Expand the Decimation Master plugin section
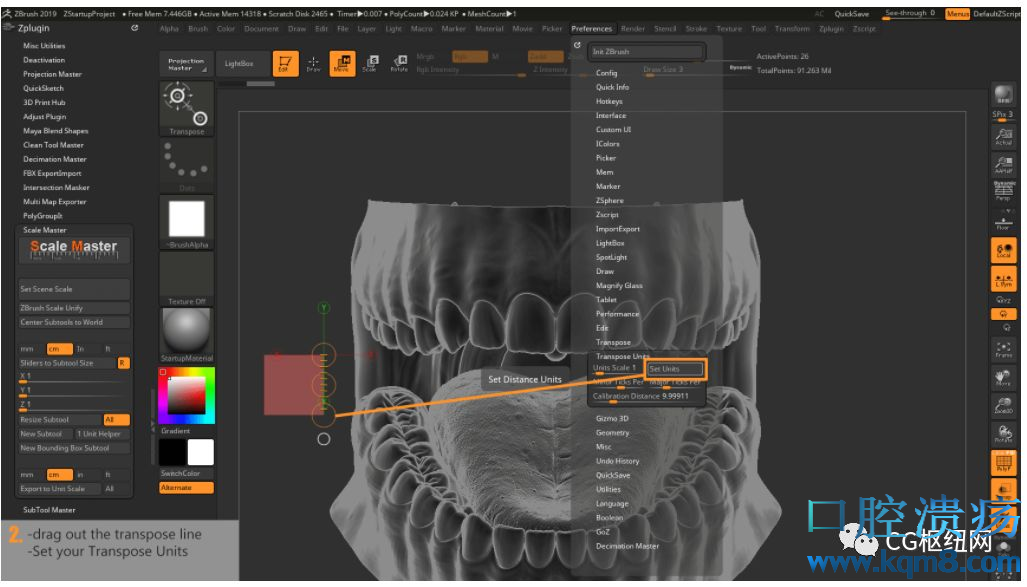This screenshot has width=1027, height=587. click(55, 159)
